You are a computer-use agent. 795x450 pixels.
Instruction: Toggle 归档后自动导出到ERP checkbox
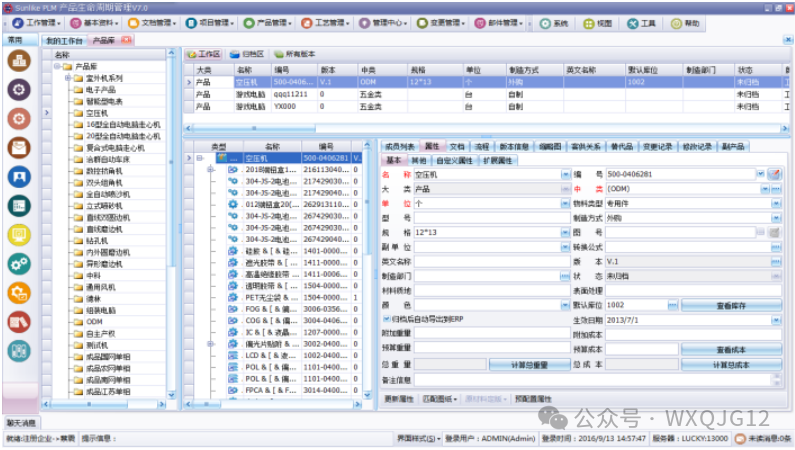(x=386, y=319)
